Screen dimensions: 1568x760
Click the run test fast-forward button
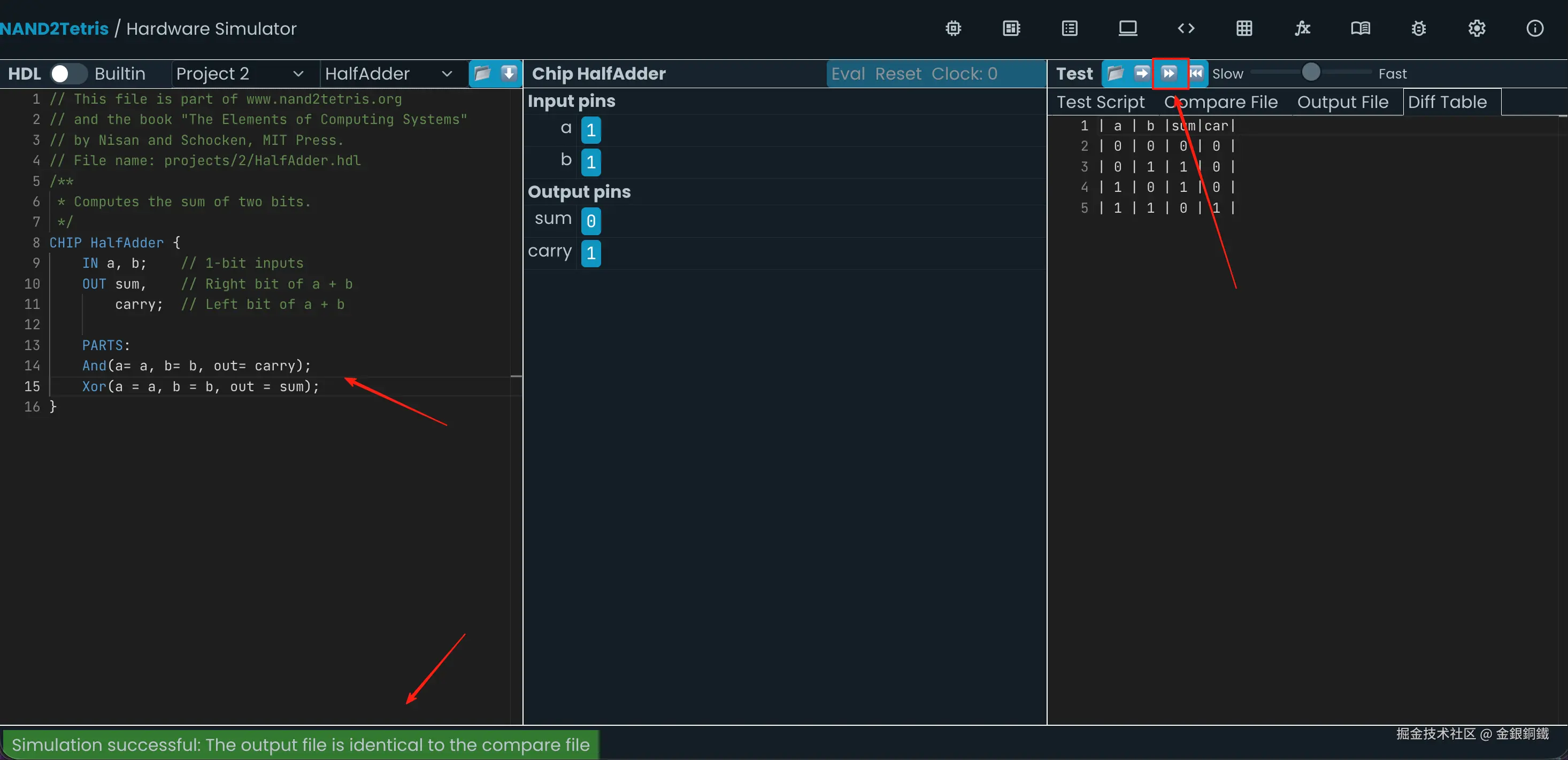1169,74
